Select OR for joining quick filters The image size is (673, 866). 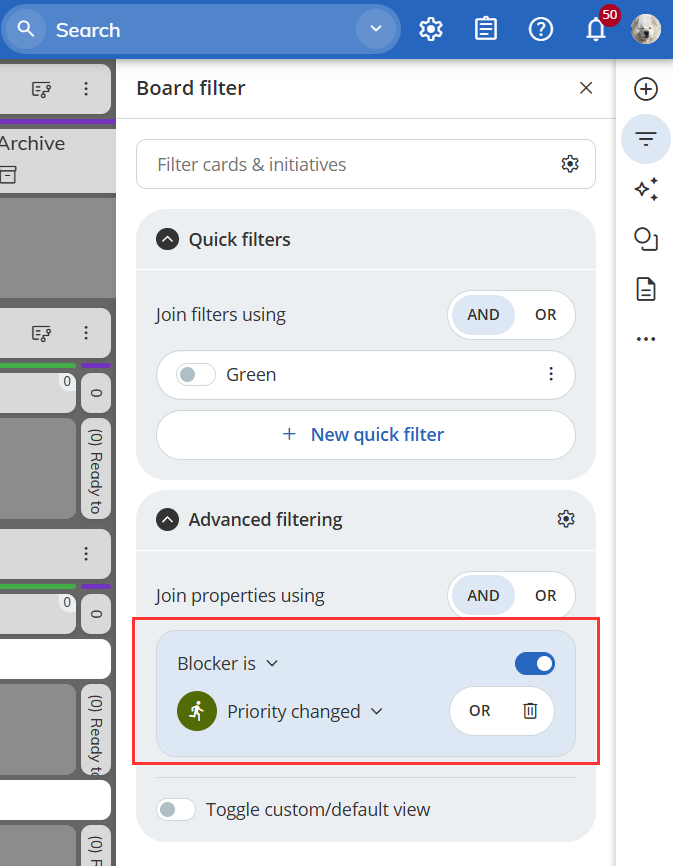click(545, 315)
